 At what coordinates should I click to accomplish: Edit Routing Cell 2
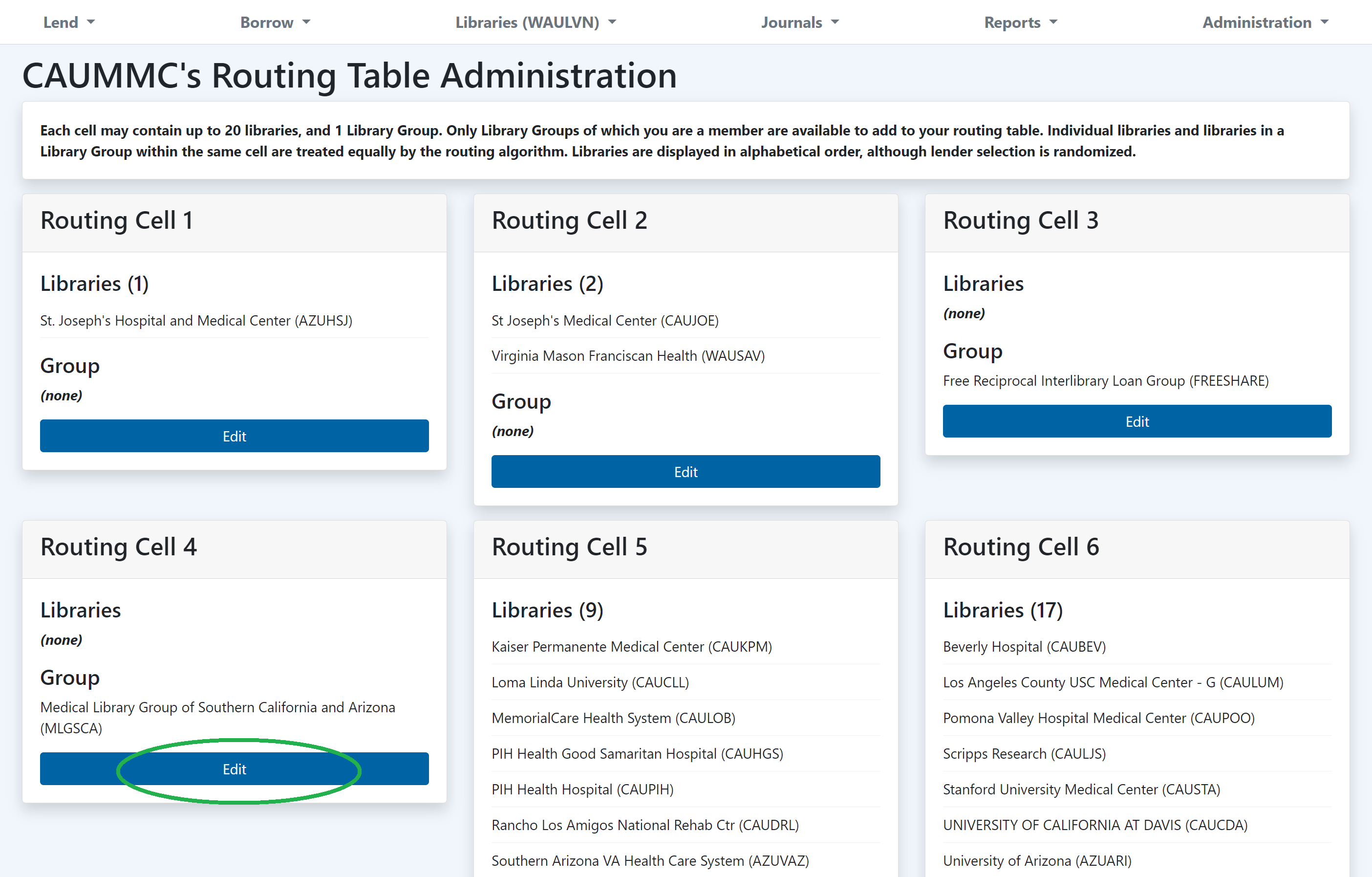coord(686,472)
